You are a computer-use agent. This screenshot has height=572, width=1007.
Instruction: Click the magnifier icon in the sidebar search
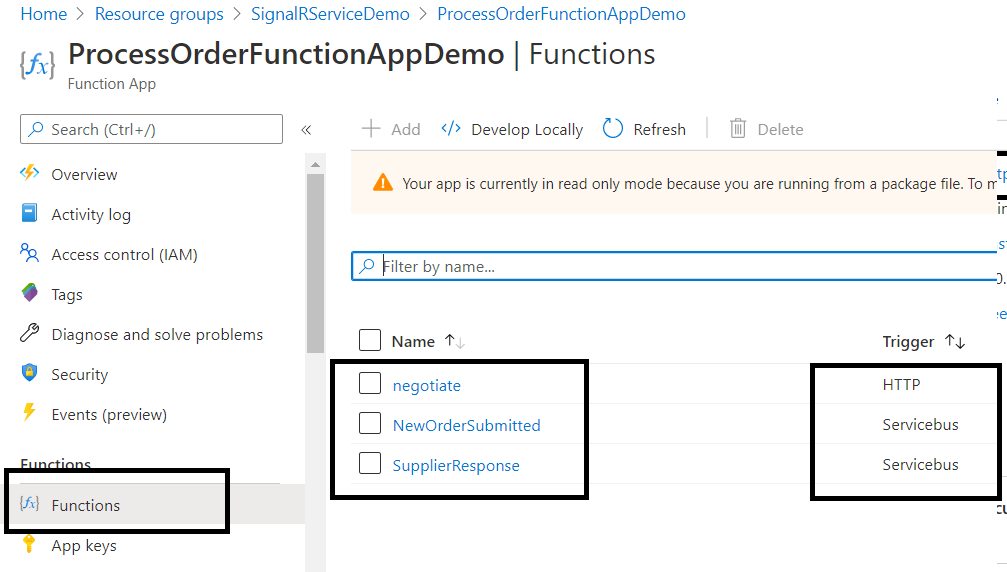click(x=37, y=129)
